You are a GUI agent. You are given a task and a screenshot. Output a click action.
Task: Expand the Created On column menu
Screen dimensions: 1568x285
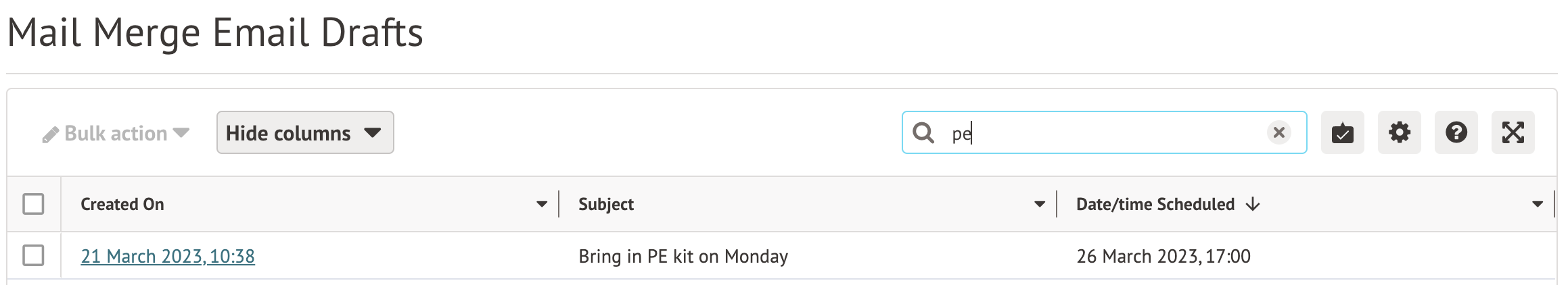(541, 204)
